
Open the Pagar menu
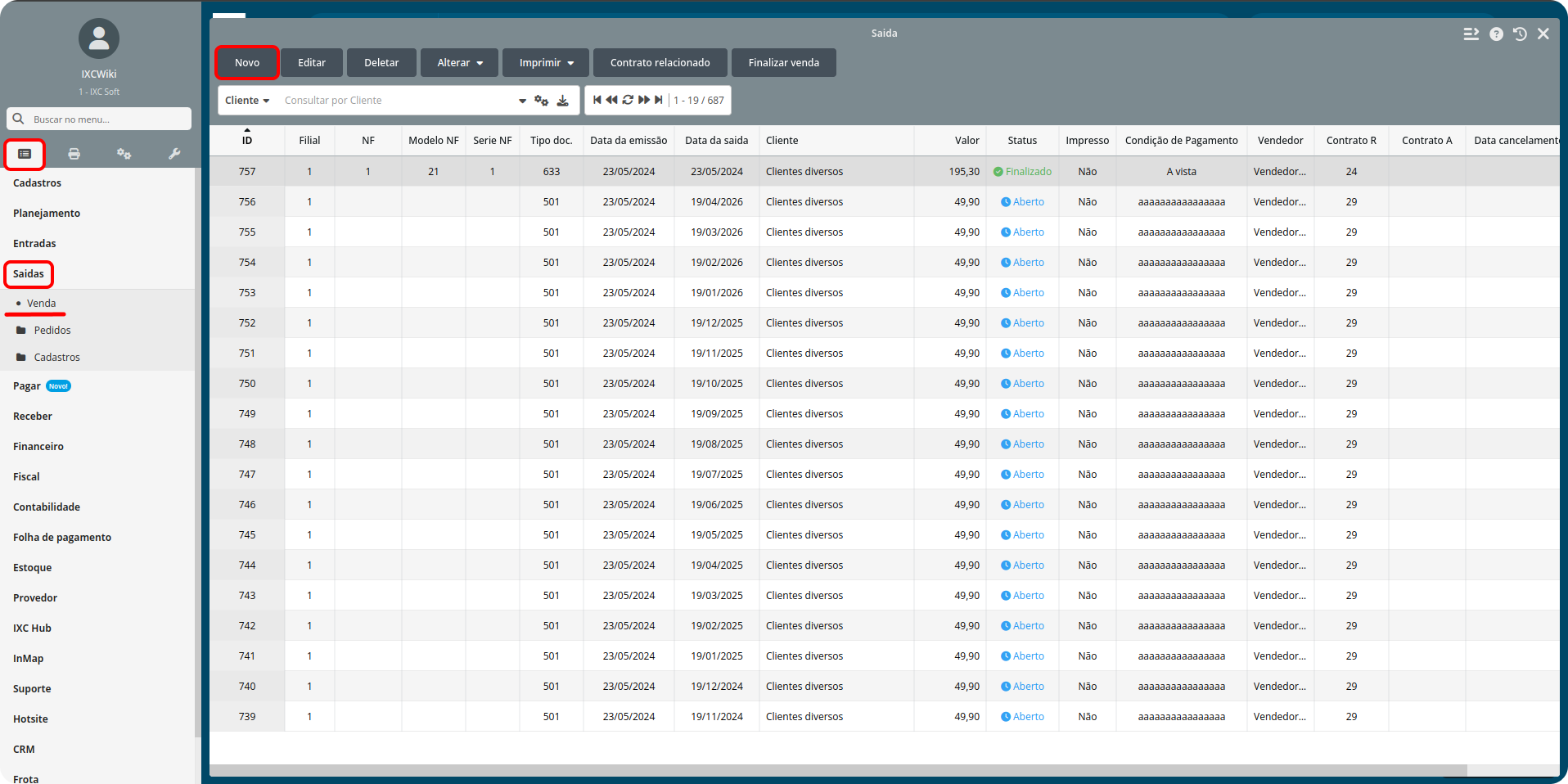click(27, 385)
